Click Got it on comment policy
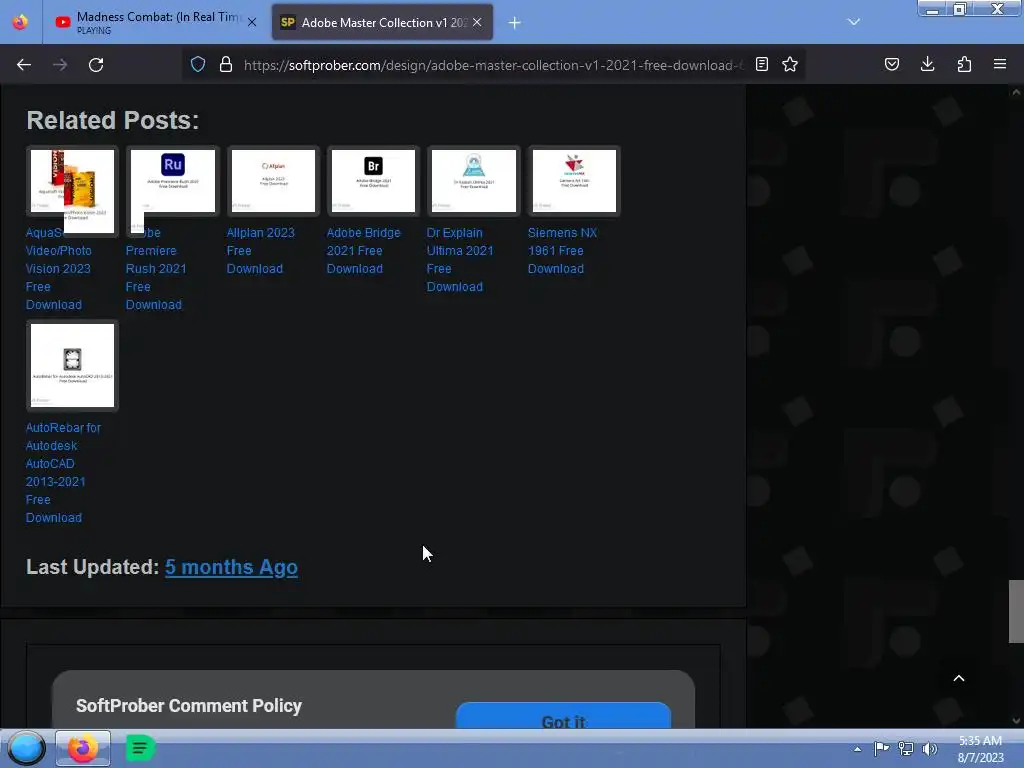Image resolution: width=1024 pixels, height=768 pixels. (564, 717)
